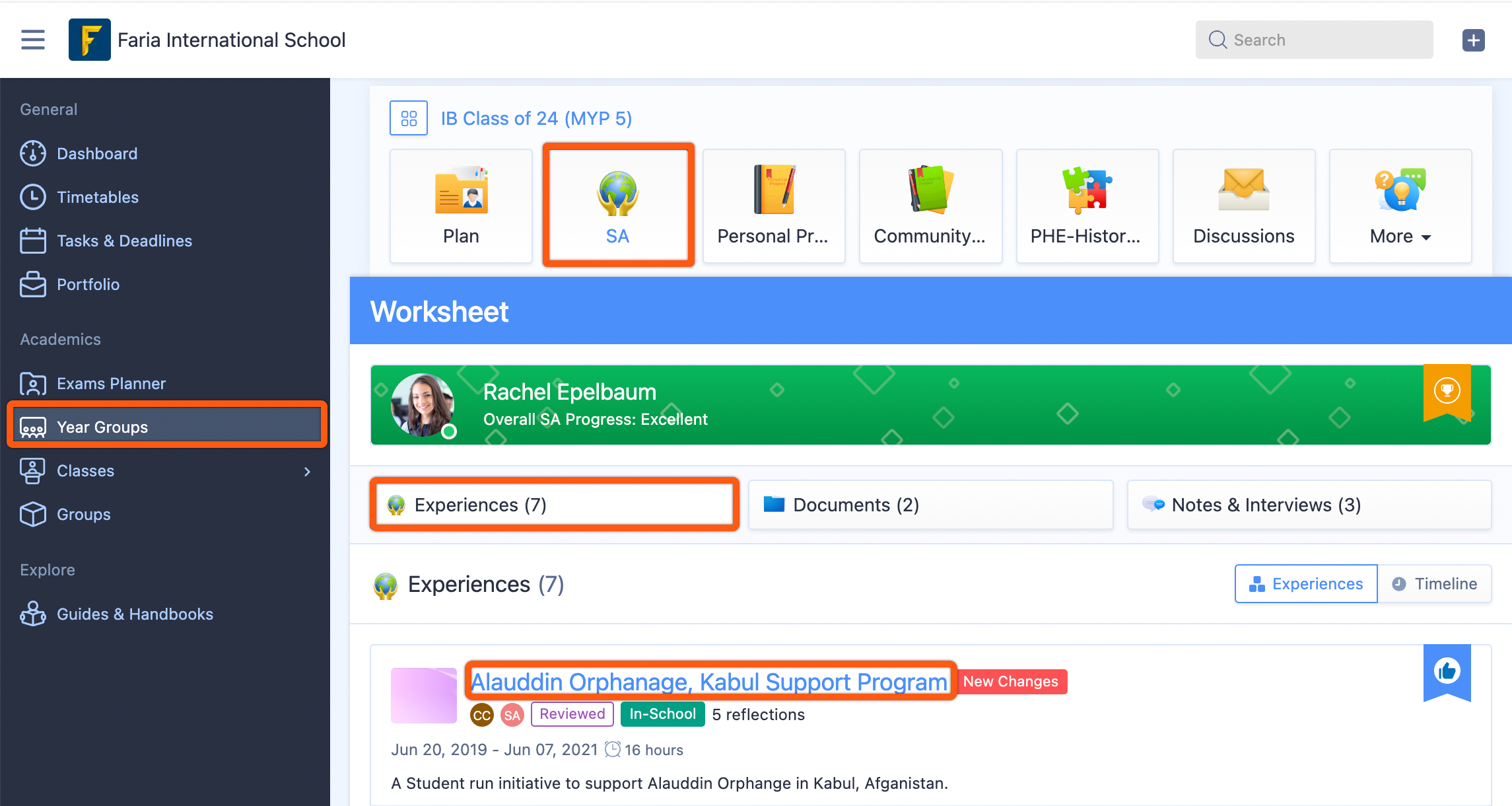1512x806 pixels.
Task: Open the Community Project tile
Action: coord(930,206)
